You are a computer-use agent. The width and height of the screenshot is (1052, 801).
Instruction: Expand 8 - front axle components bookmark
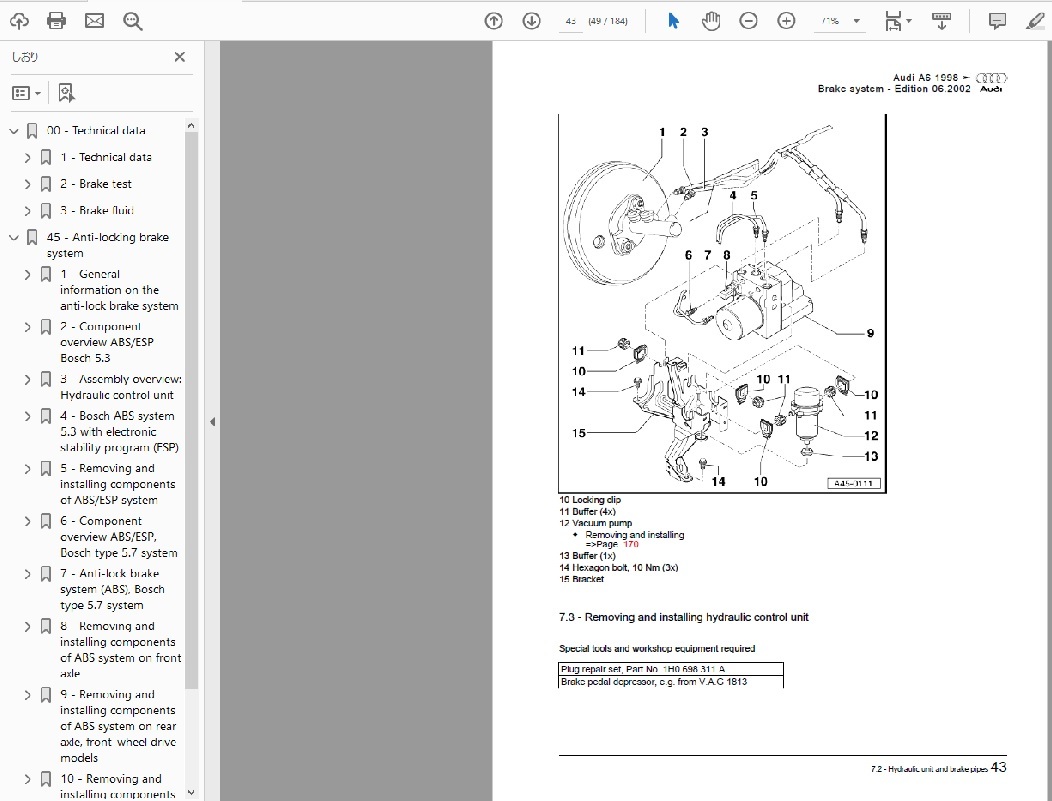tap(28, 627)
